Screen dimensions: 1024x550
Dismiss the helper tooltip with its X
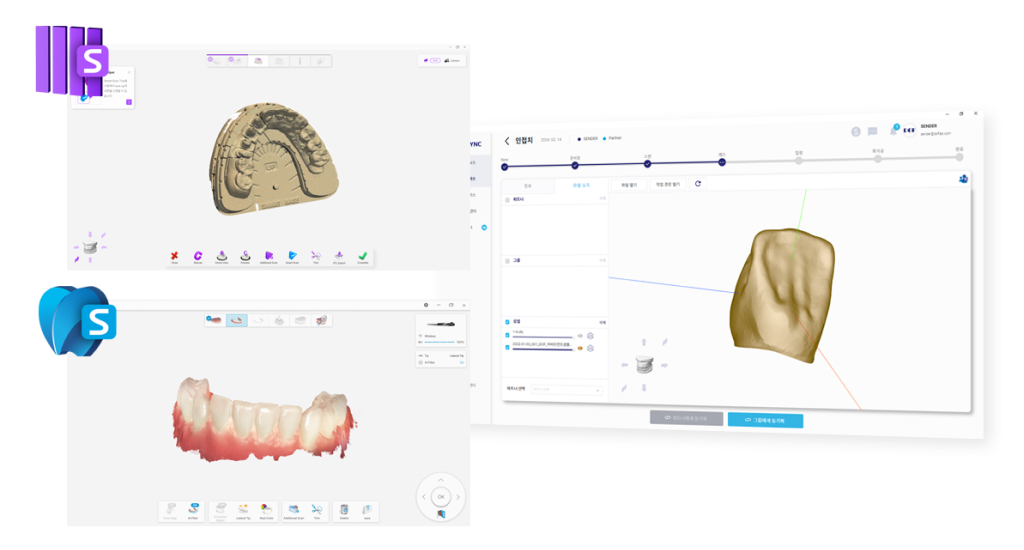(129, 72)
